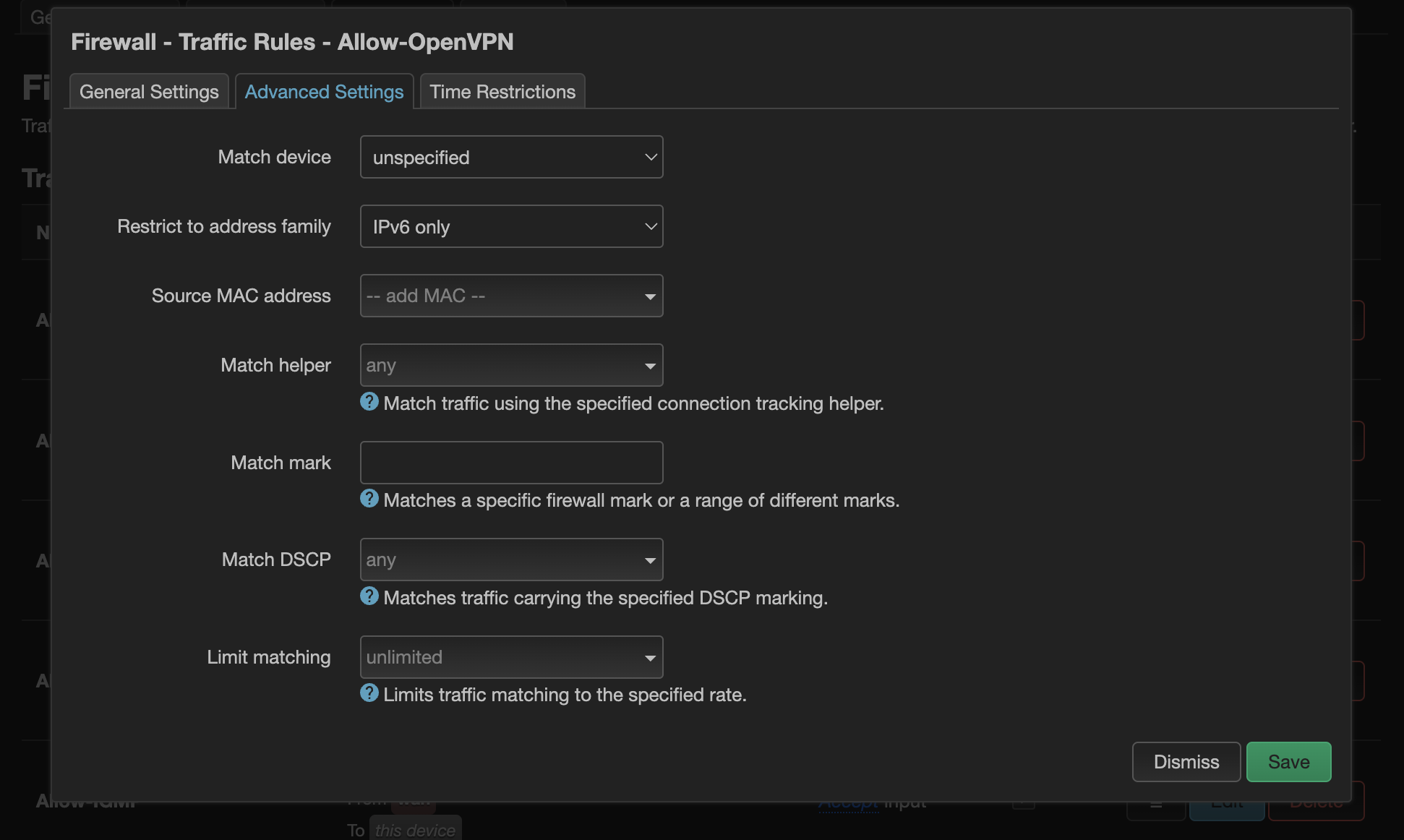The image size is (1404, 840).
Task: Click the Match mark label
Action: tap(281, 463)
